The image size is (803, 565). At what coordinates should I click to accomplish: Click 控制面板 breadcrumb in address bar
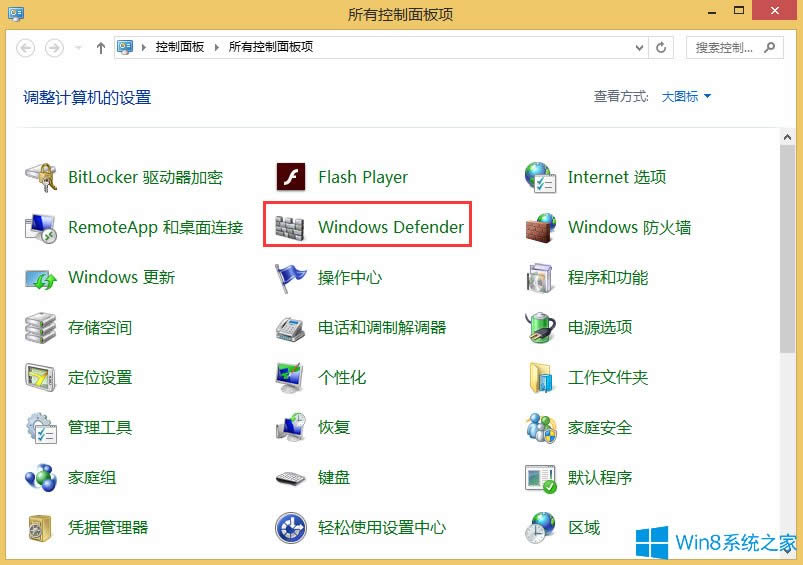pyautogui.click(x=179, y=47)
